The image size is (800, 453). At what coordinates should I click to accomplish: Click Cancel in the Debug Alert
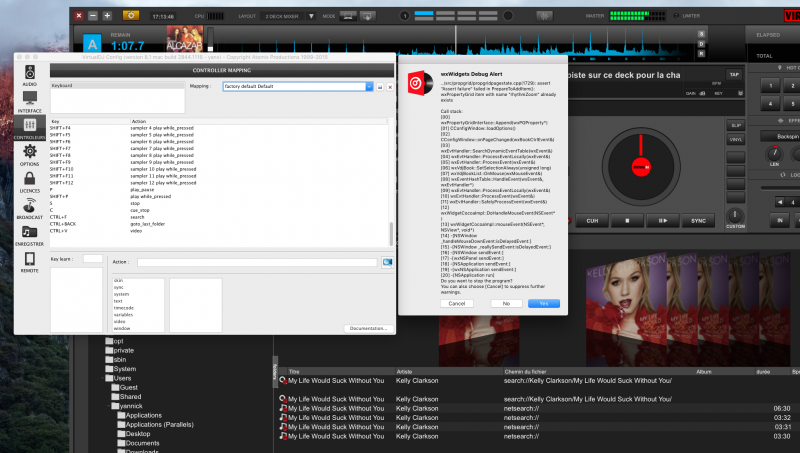tap(457, 304)
